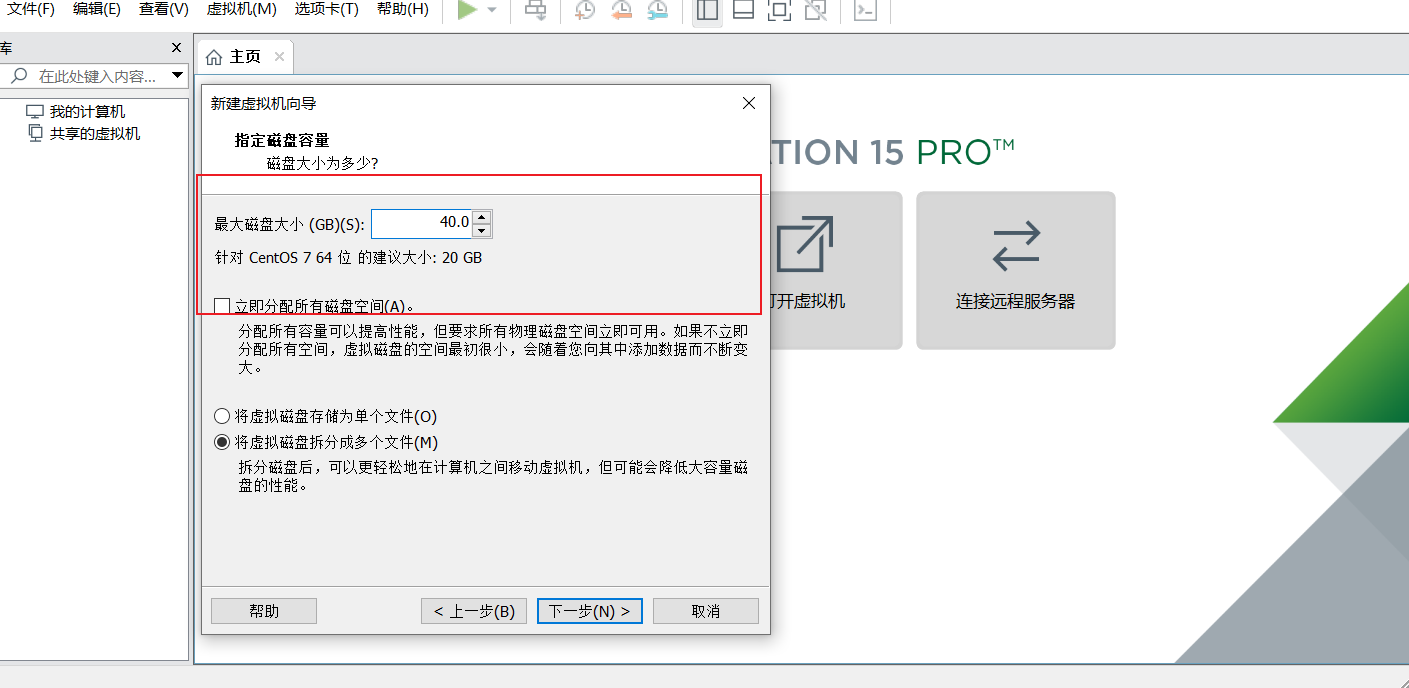Focus the library search input field
Viewport: 1409px width, 688px height.
pyautogui.click(x=98, y=76)
